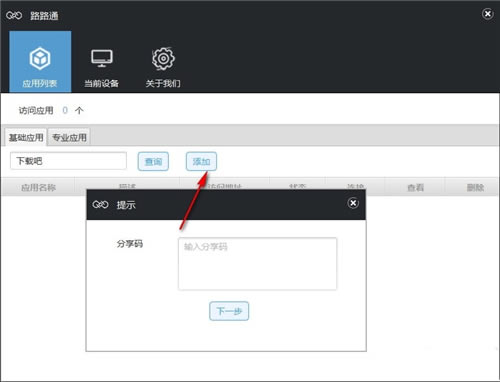Click the search field containing 下载吧

coord(68,161)
